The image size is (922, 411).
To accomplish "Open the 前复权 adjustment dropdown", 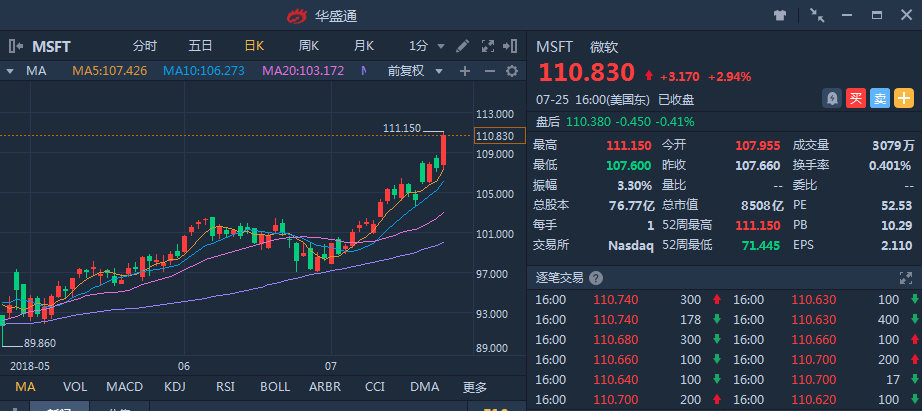I will tap(415, 71).
